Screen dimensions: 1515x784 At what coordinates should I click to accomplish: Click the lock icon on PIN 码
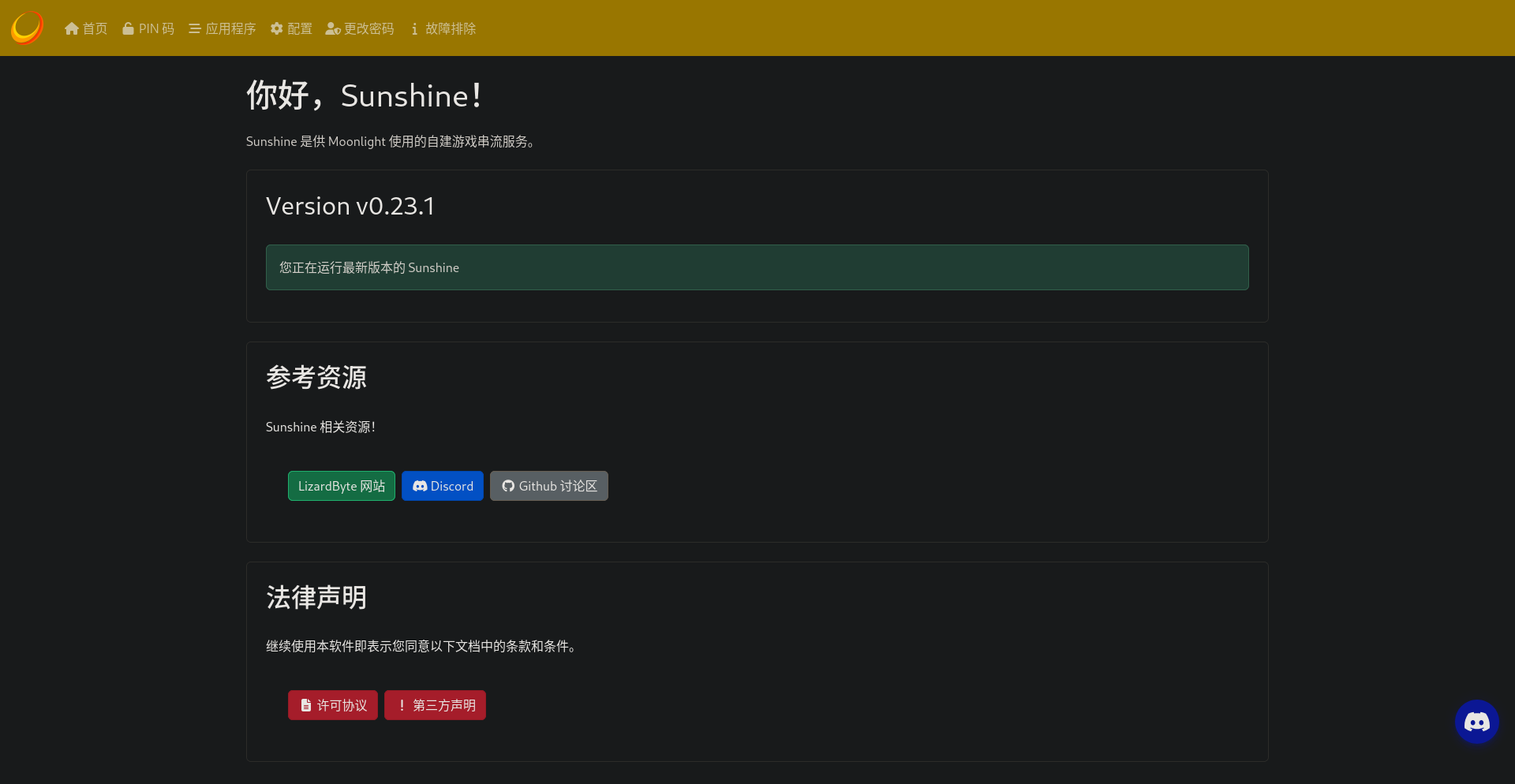[x=129, y=28]
